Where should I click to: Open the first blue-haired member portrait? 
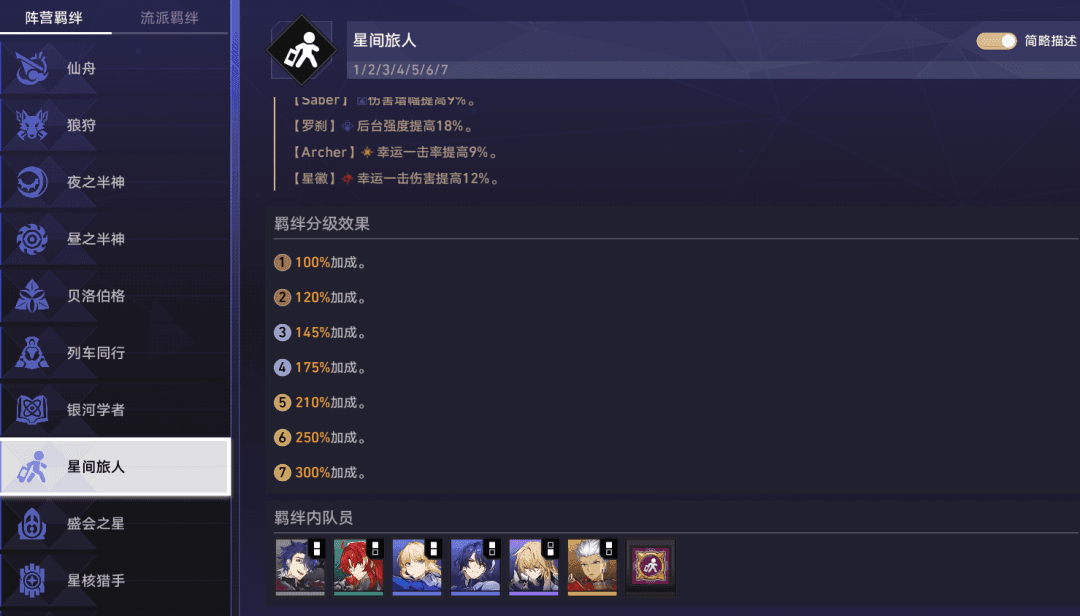(x=300, y=567)
